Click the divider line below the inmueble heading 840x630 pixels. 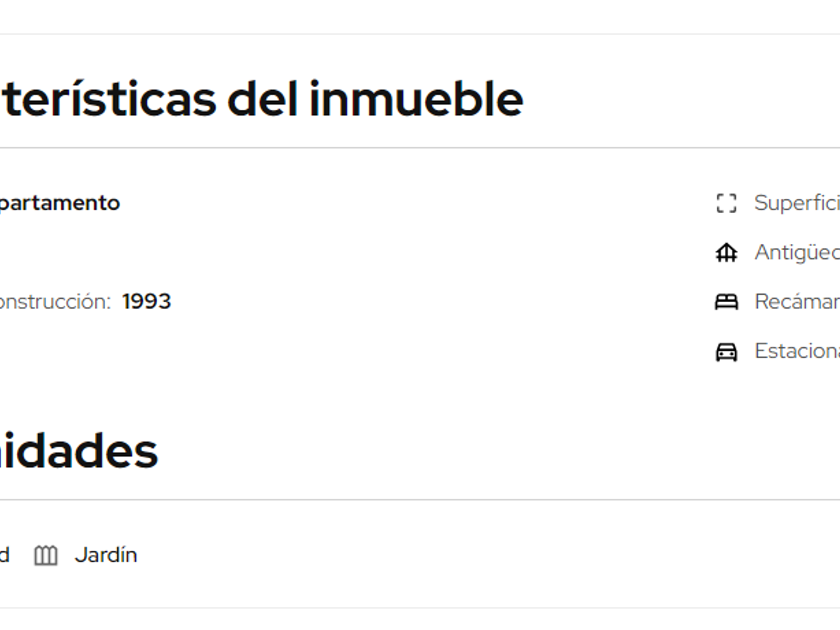pos(420,148)
